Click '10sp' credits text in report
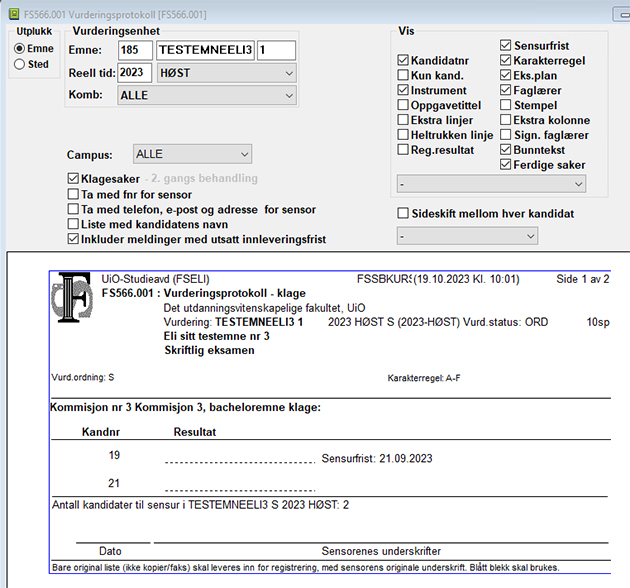 pos(598,322)
